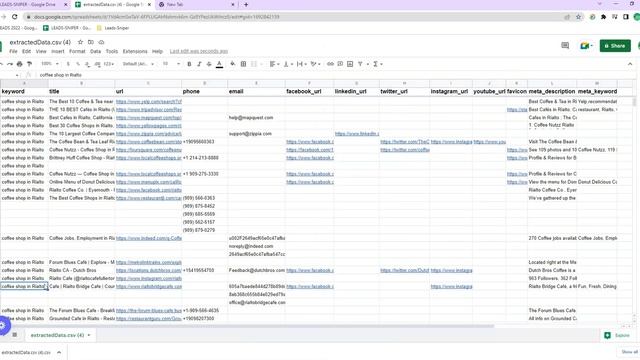Select the office@rialtobridgecafe email cell
The height and width of the screenshot is (360, 640).
coord(256,302)
